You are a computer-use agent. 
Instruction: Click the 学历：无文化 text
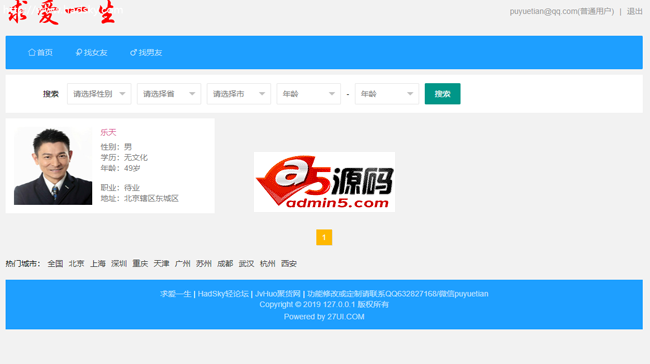point(124,158)
